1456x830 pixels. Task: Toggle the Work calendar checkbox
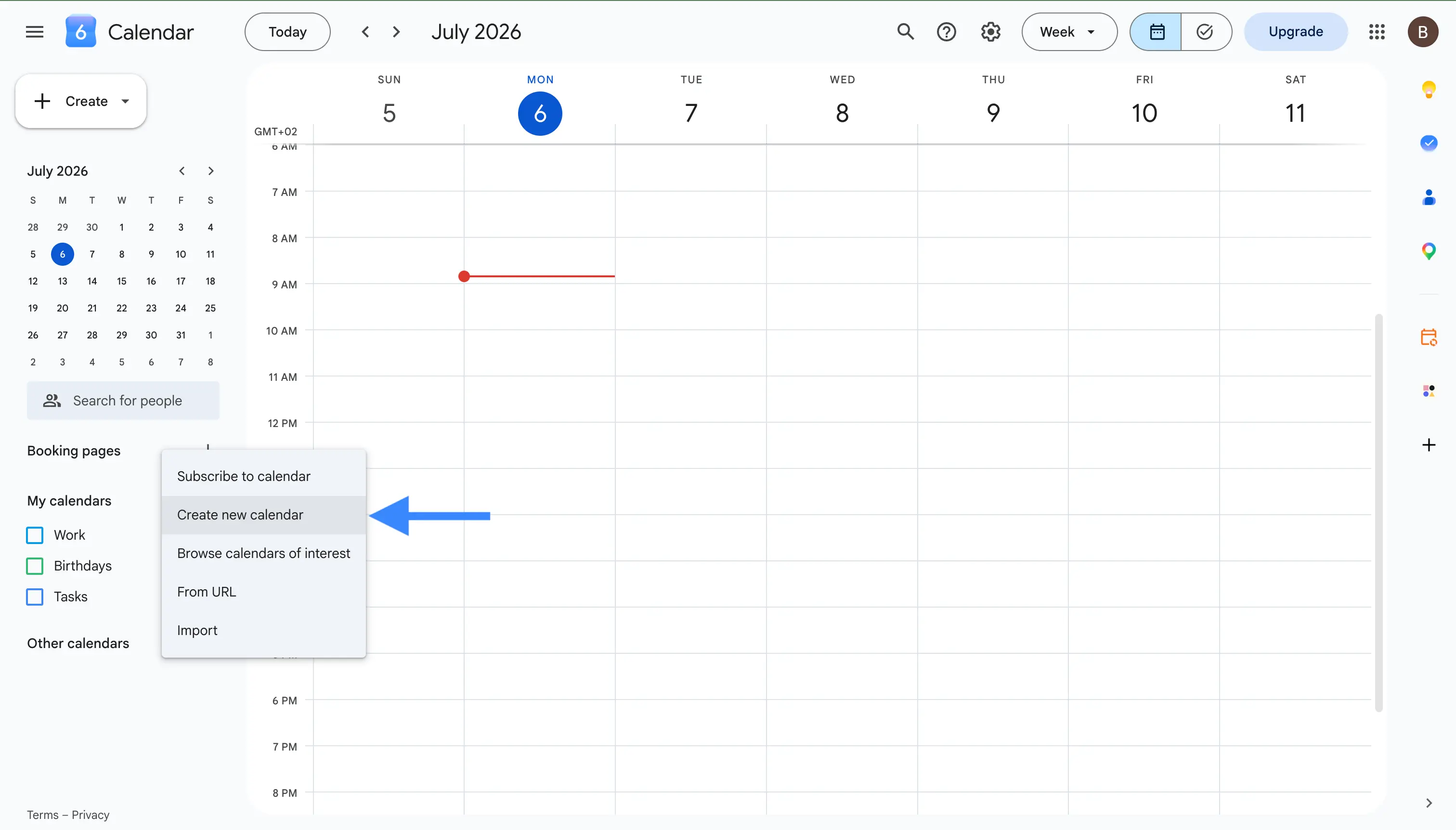coord(35,535)
